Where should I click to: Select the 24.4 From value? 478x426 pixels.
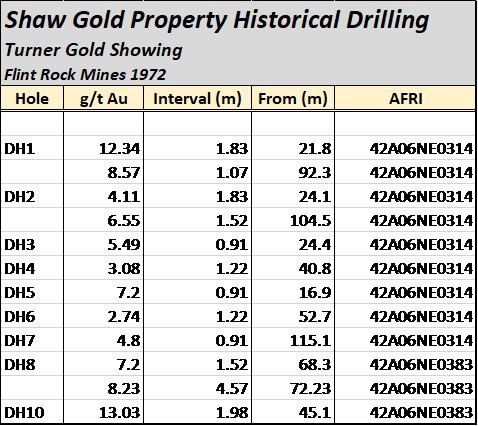315,245
